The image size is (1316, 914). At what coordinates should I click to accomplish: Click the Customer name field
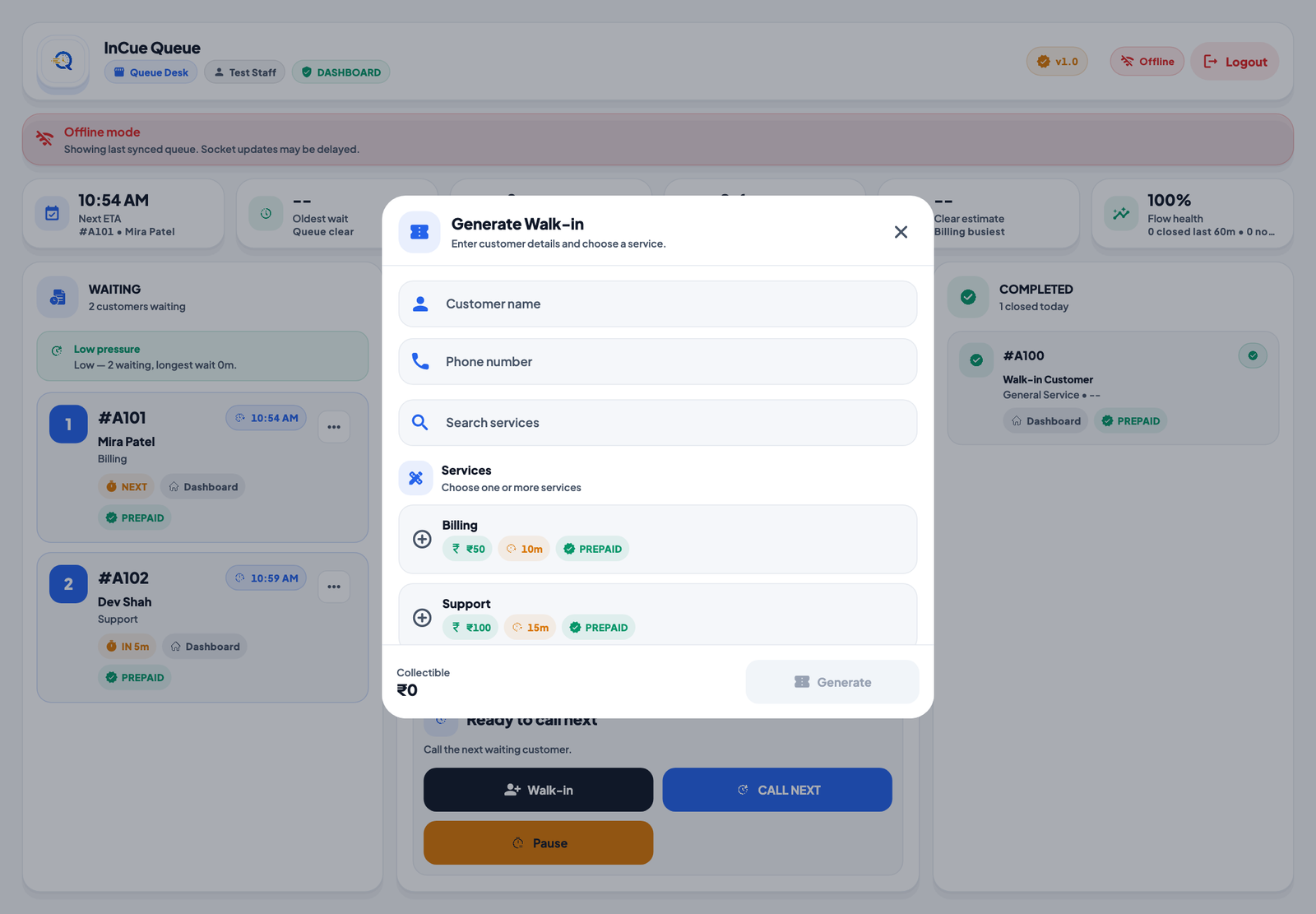(658, 304)
